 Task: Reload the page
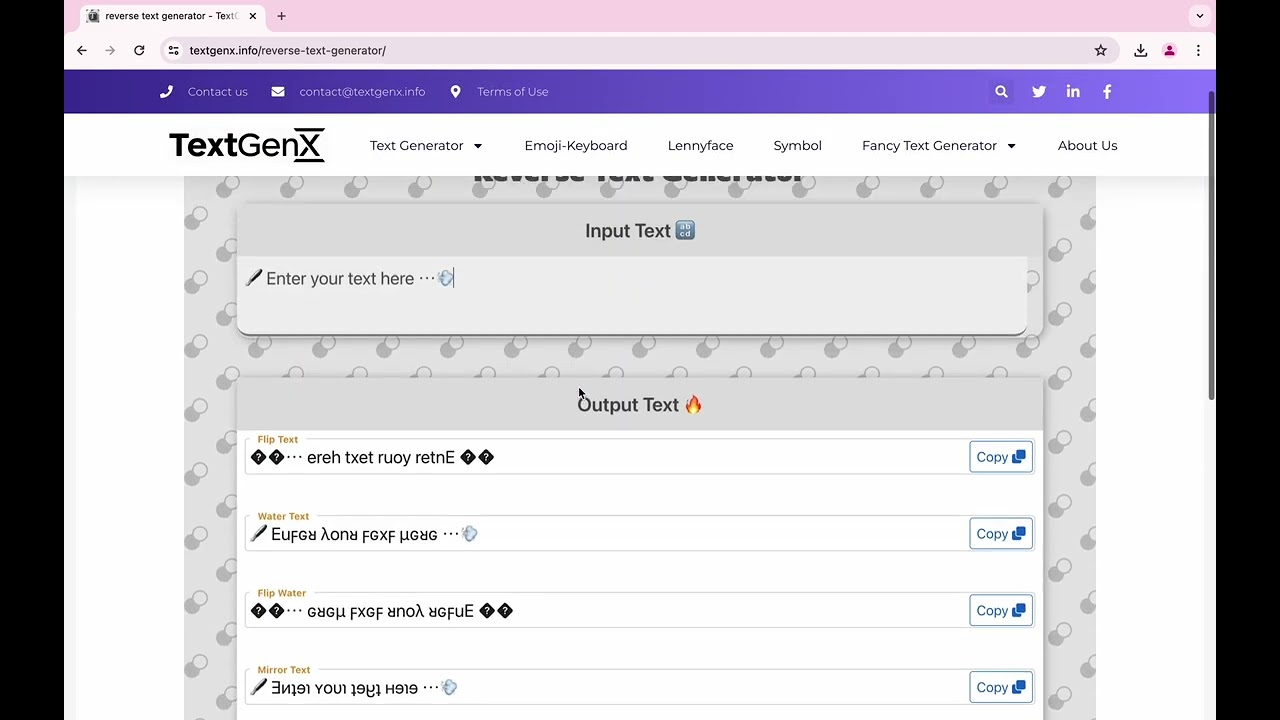point(139,50)
